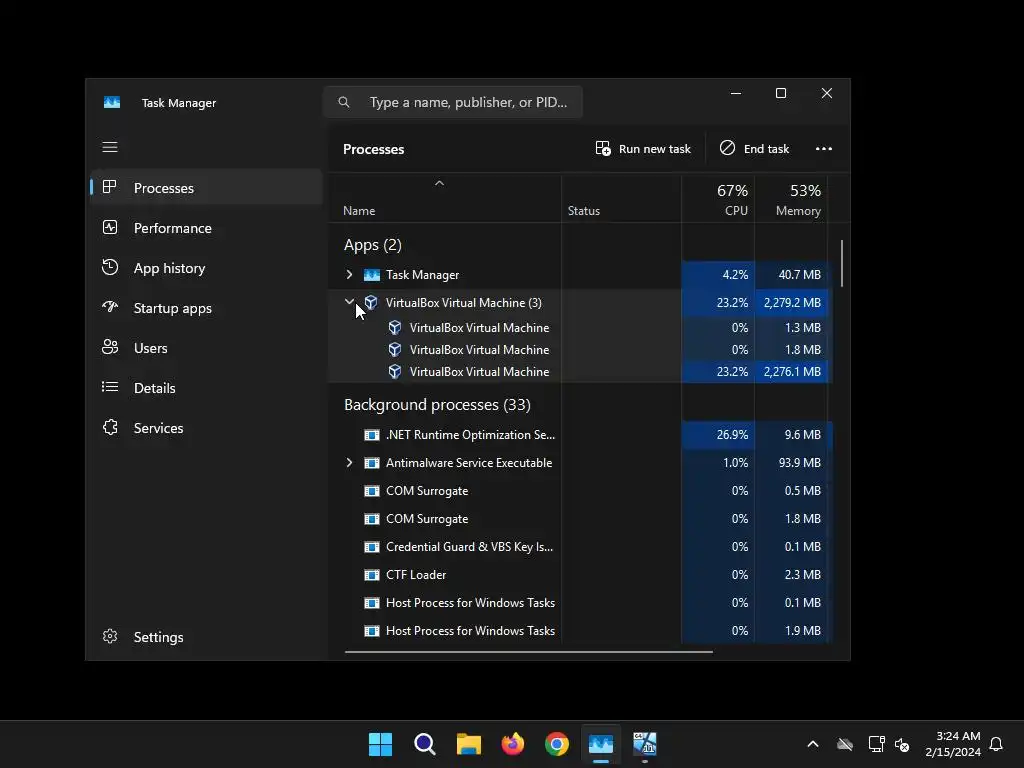This screenshot has height=768, width=1024.
Task: Switch to the App history page
Action: pyautogui.click(x=206, y=268)
